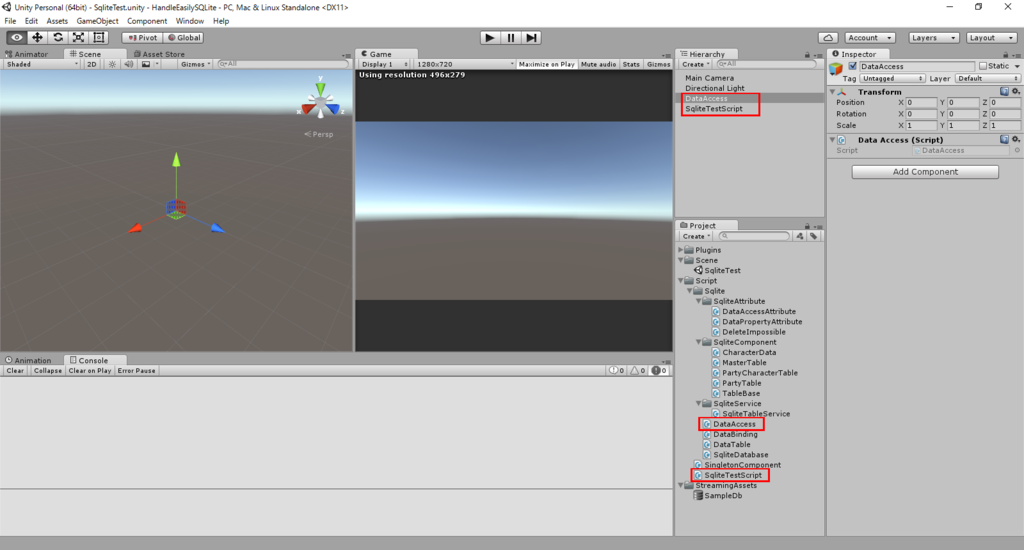Lock the Project panel

[807, 226]
